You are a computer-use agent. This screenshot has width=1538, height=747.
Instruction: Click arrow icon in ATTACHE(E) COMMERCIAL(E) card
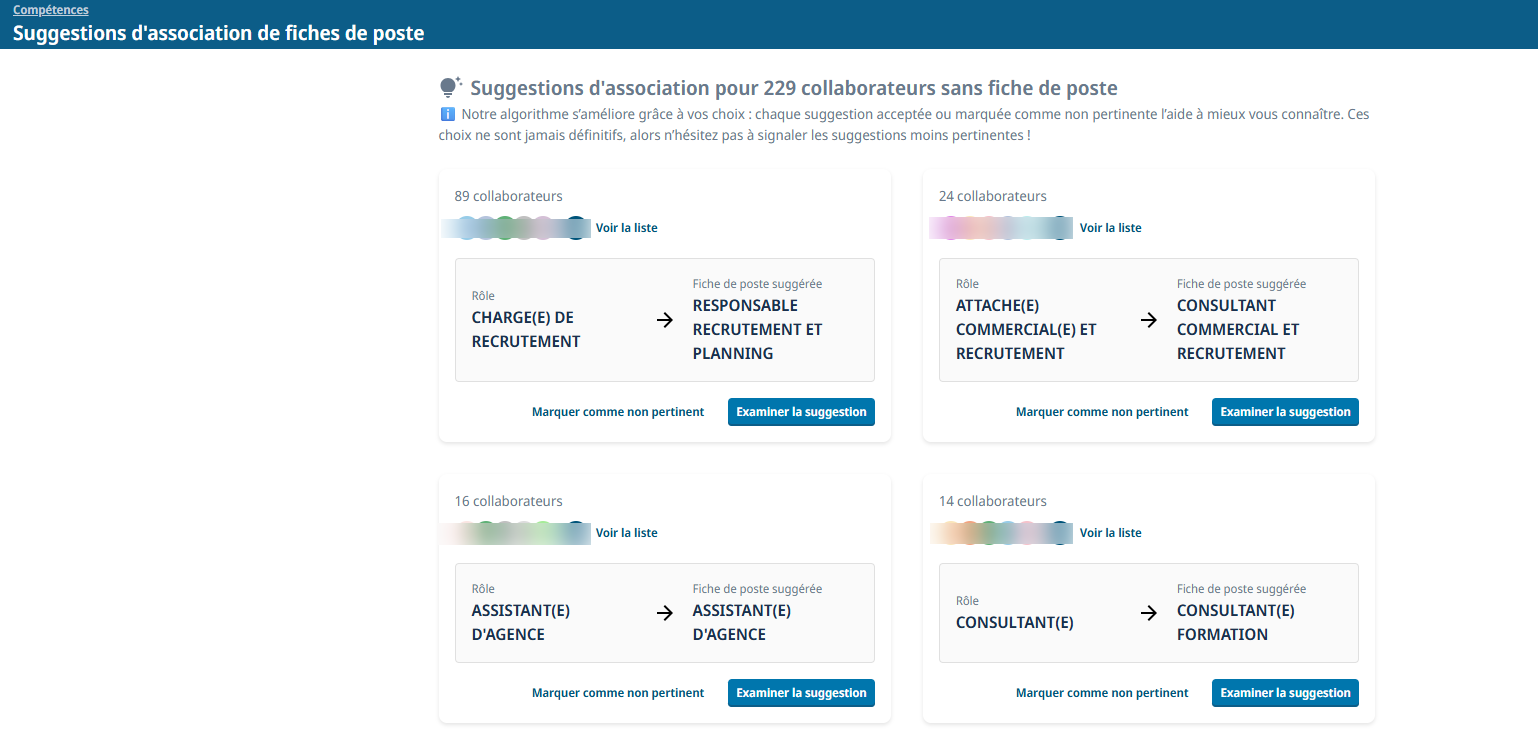(x=1149, y=320)
